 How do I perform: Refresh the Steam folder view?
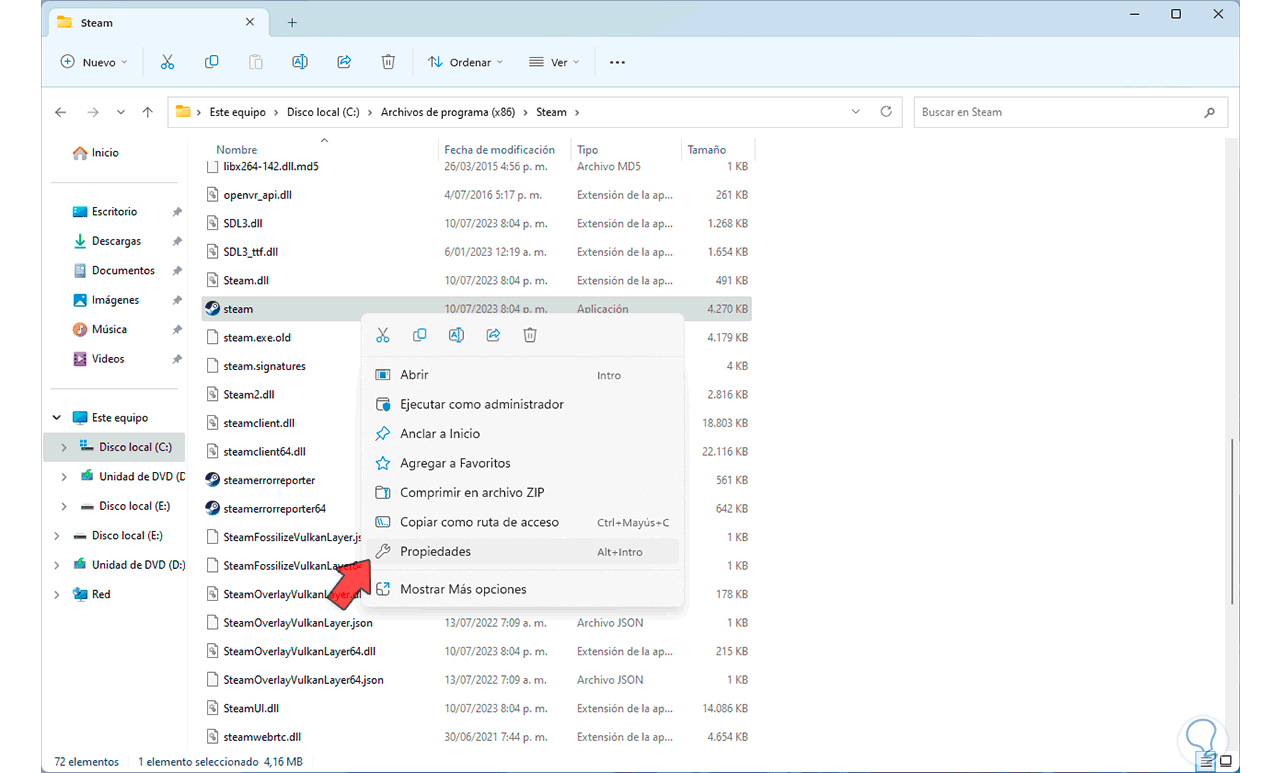[x=886, y=112]
